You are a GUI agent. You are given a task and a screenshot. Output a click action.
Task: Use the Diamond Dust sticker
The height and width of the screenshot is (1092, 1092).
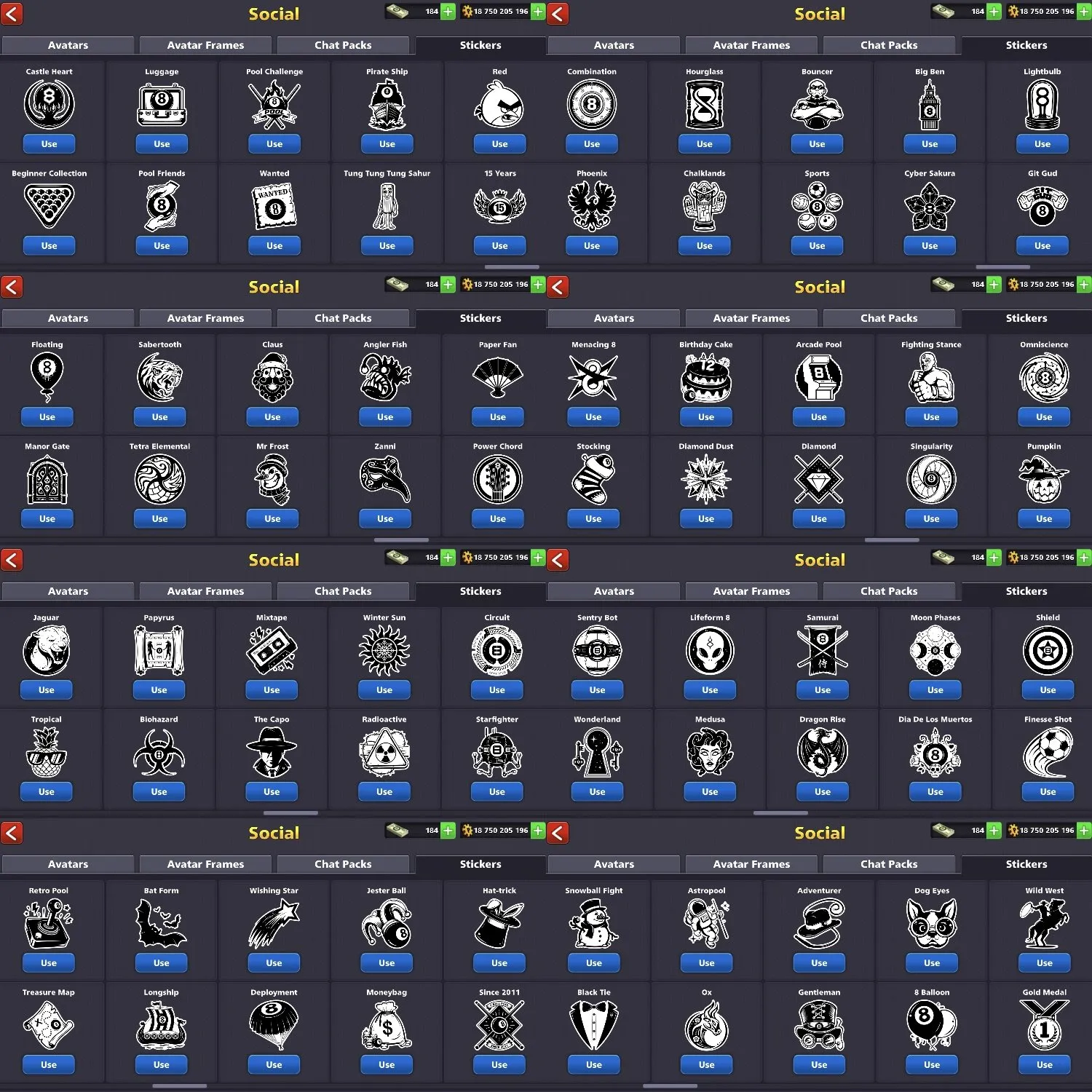pyautogui.click(x=706, y=519)
